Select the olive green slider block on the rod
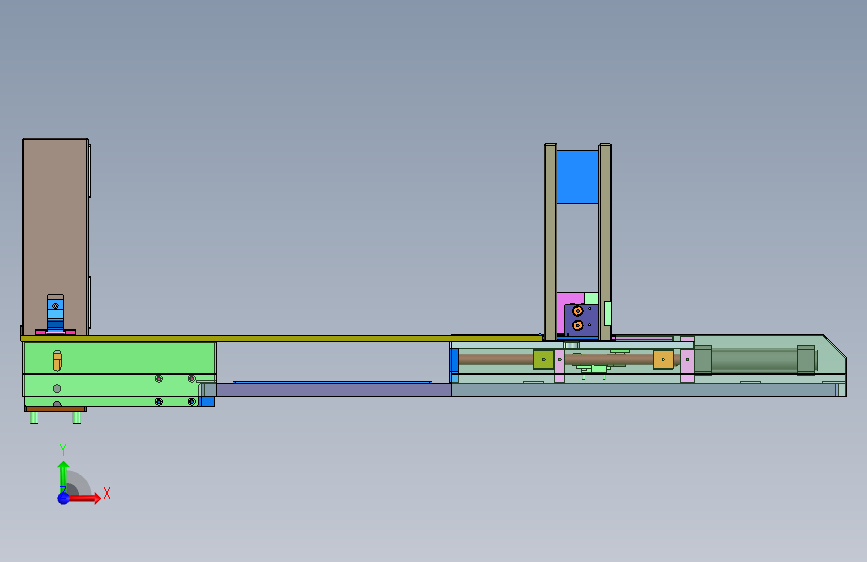 544,360
